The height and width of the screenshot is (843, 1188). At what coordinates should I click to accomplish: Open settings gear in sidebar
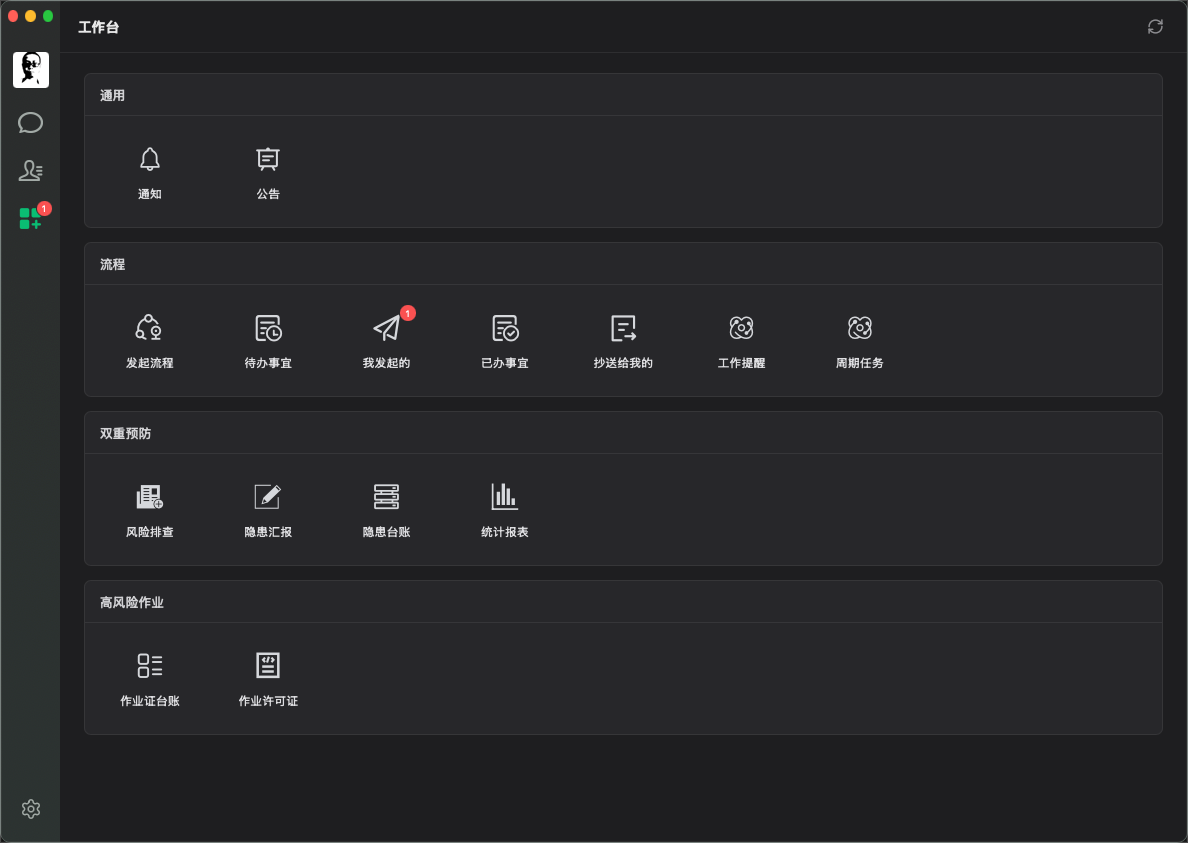tap(31, 809)
